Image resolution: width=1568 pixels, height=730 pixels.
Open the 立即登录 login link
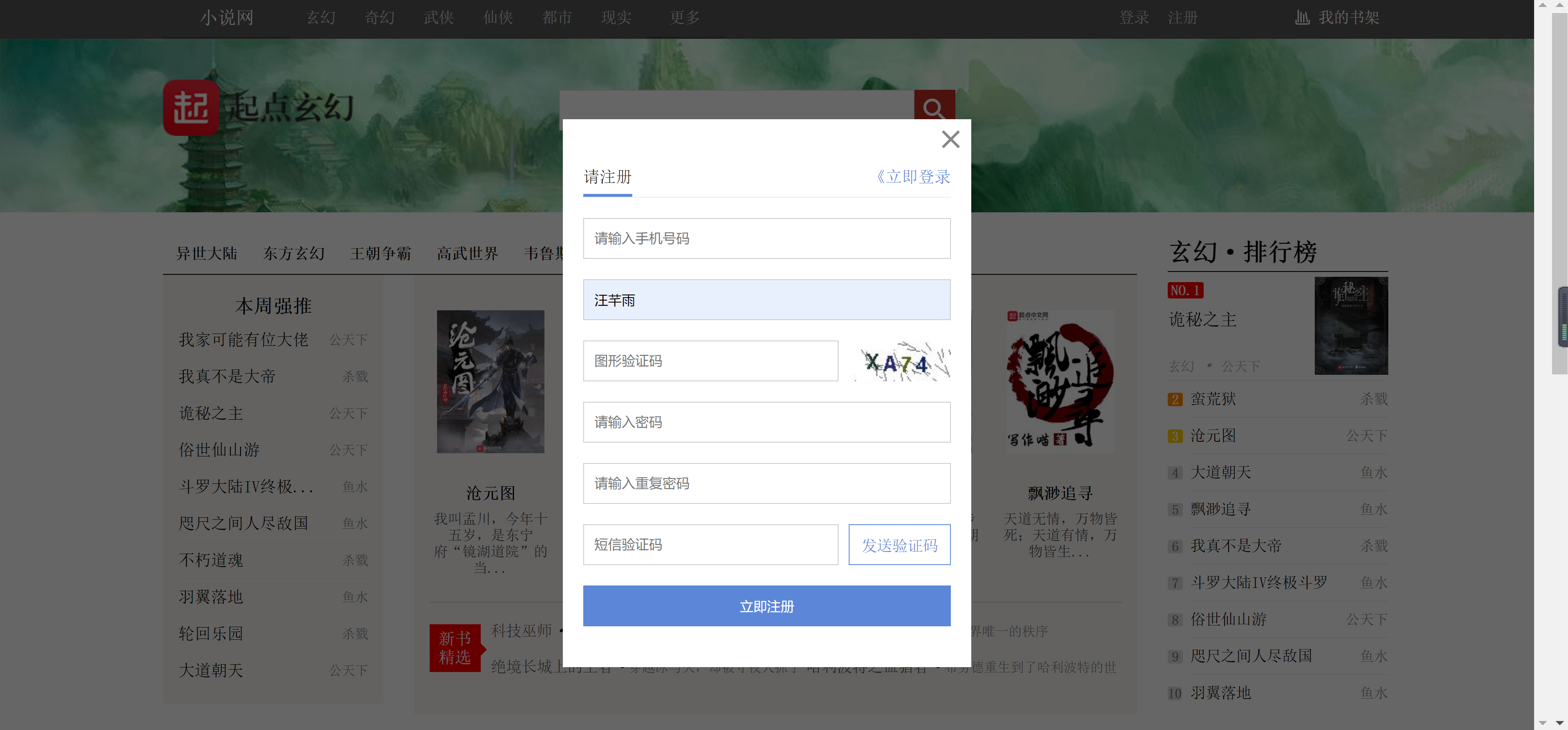pyautogui.click(x=912, y=177)
